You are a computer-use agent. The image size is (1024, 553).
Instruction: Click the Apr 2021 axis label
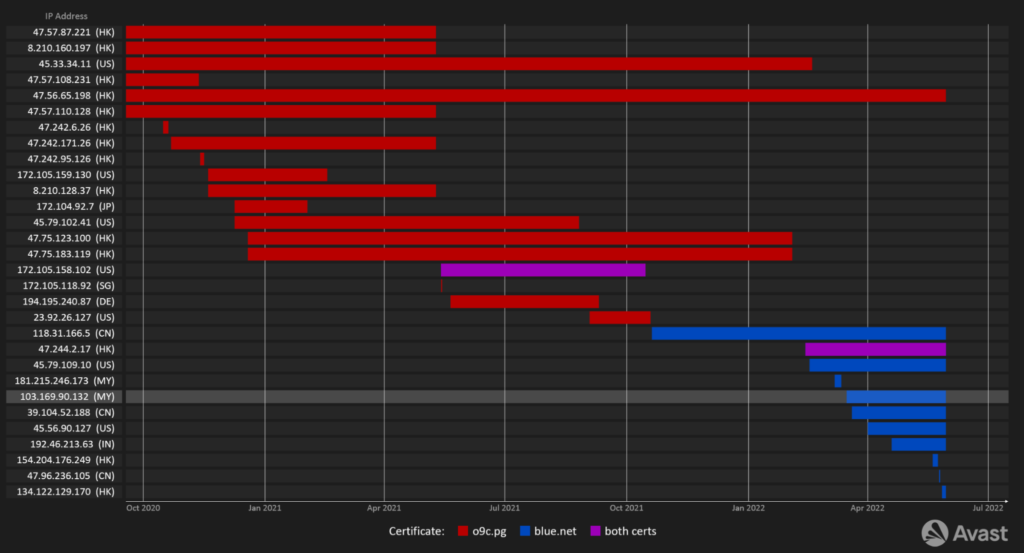(x=384, y=508)
